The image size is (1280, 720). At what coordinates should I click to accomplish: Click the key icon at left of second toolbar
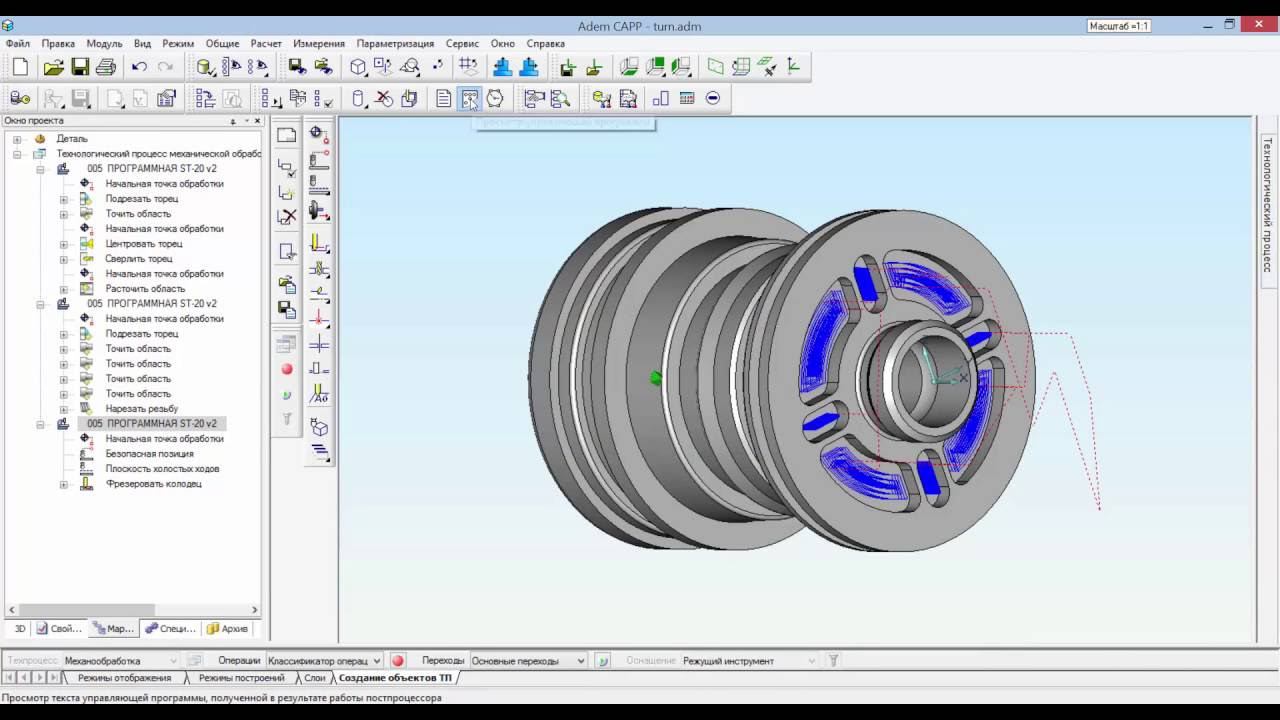20,98
